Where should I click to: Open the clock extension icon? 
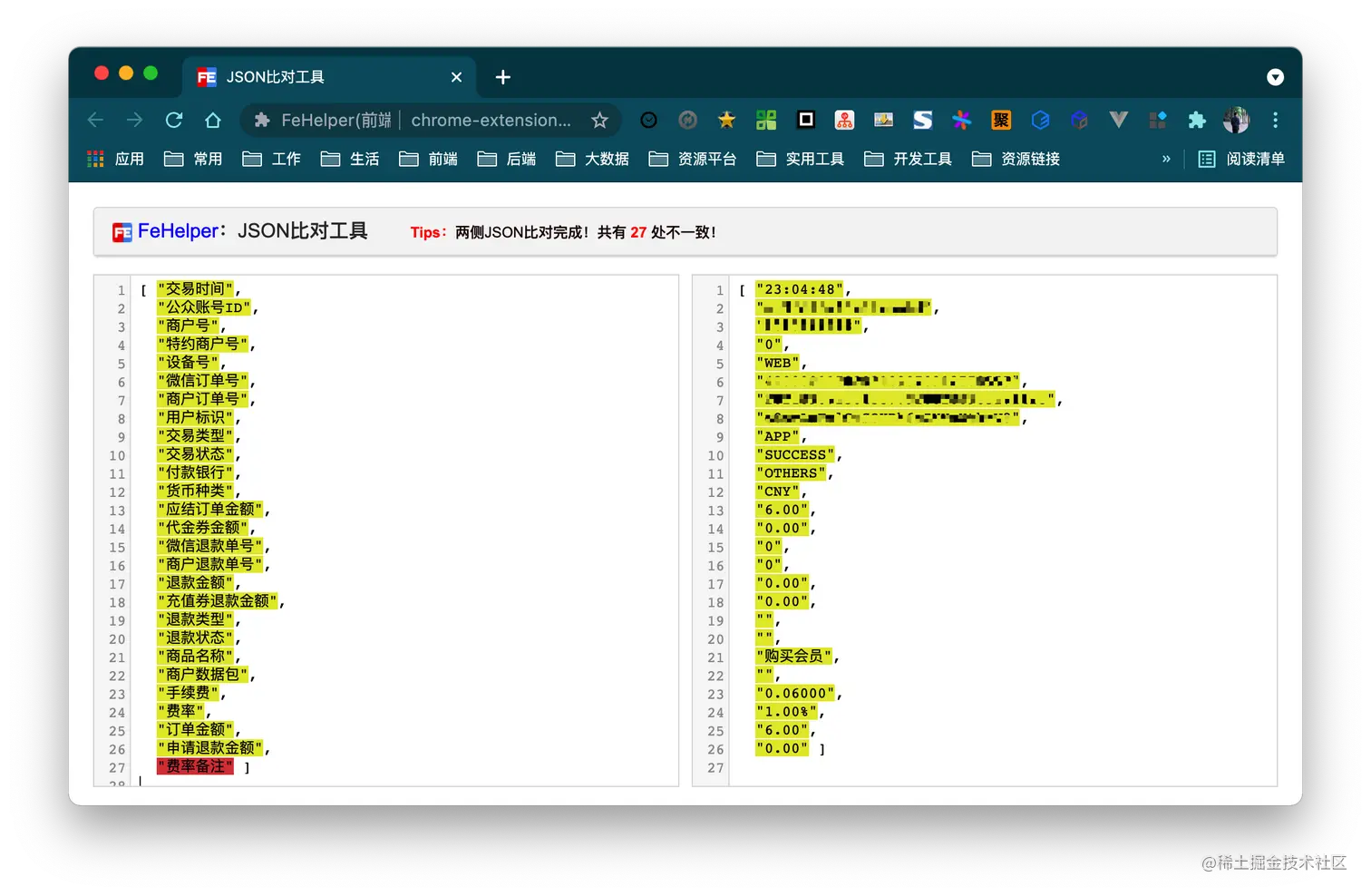pyautogui.click(x=649, y=120)
